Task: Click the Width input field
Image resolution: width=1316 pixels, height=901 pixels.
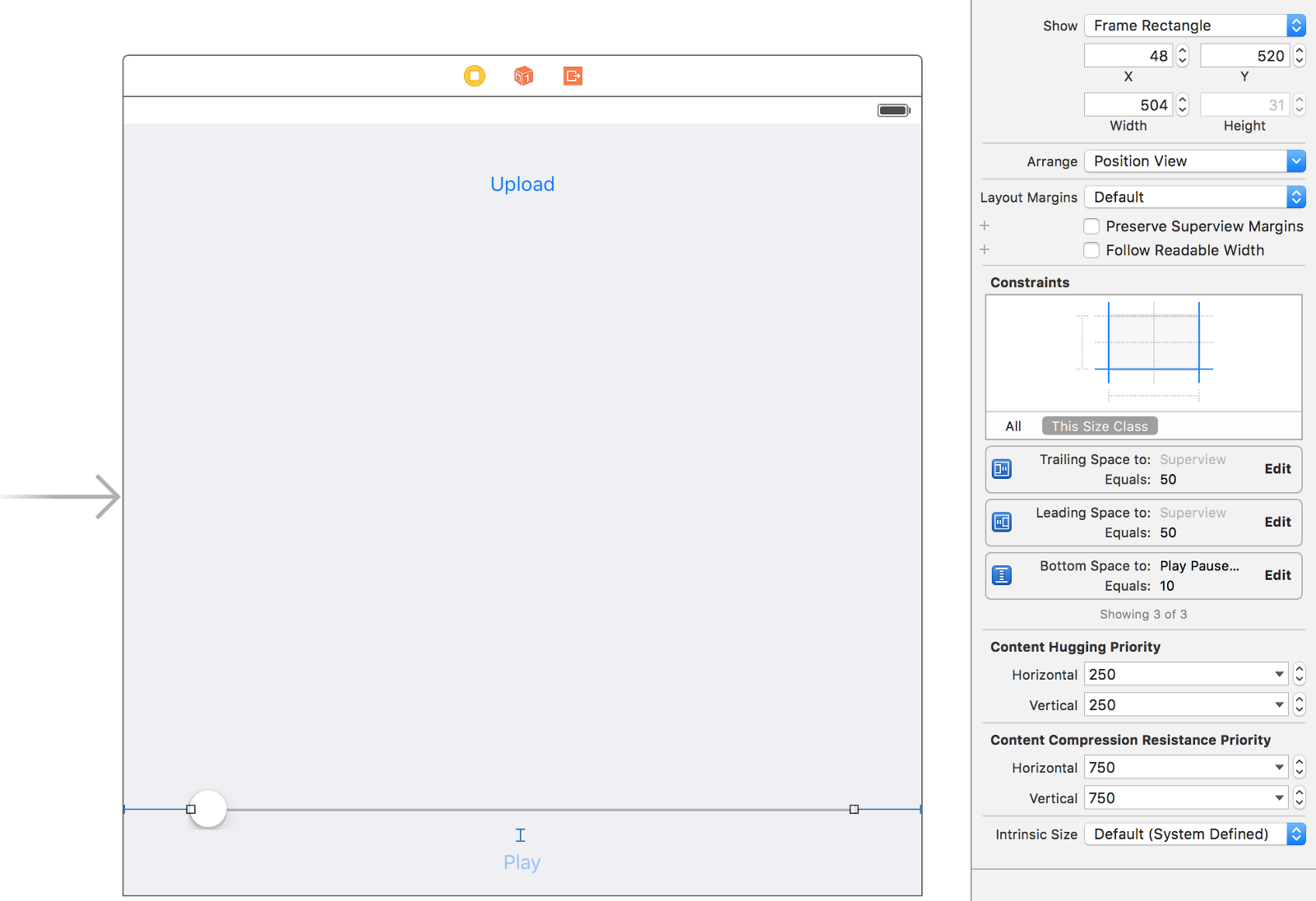Action: 1128,105
